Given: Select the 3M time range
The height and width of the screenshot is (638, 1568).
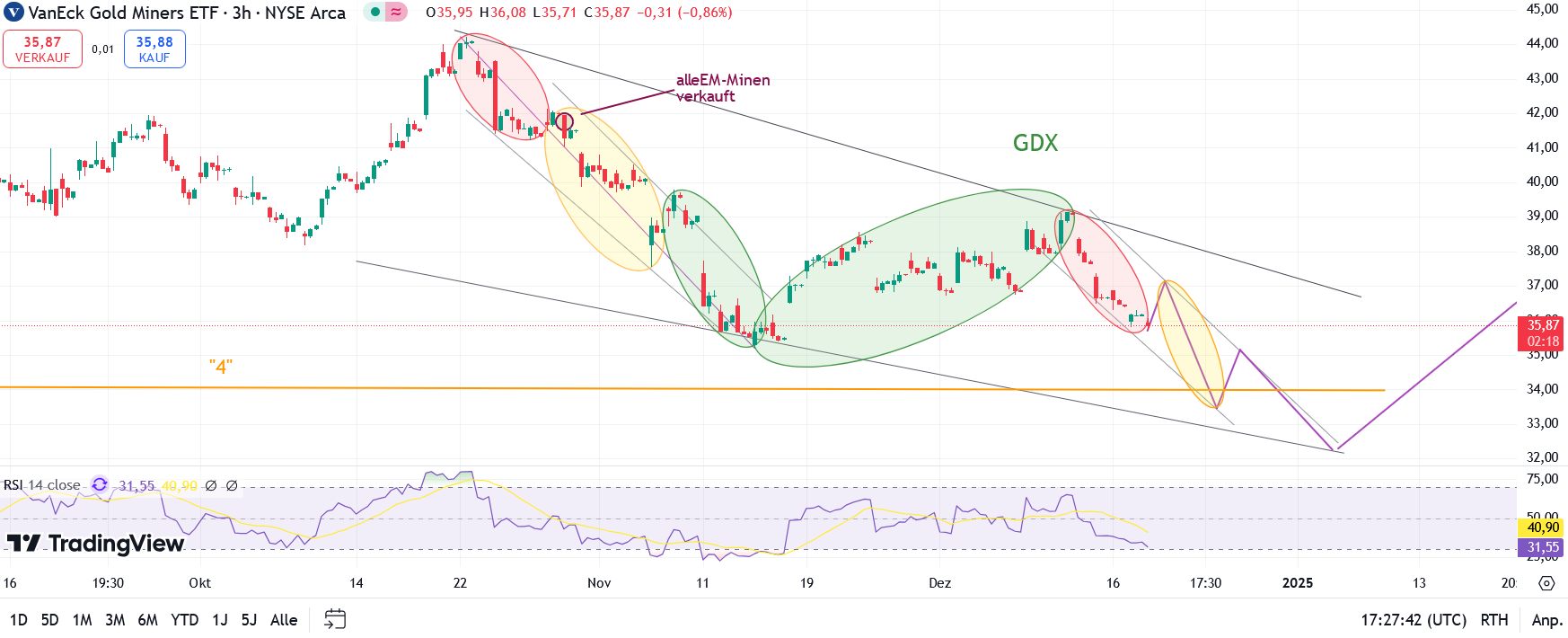Looking at the screenshot, I should (x=115, y=620).
